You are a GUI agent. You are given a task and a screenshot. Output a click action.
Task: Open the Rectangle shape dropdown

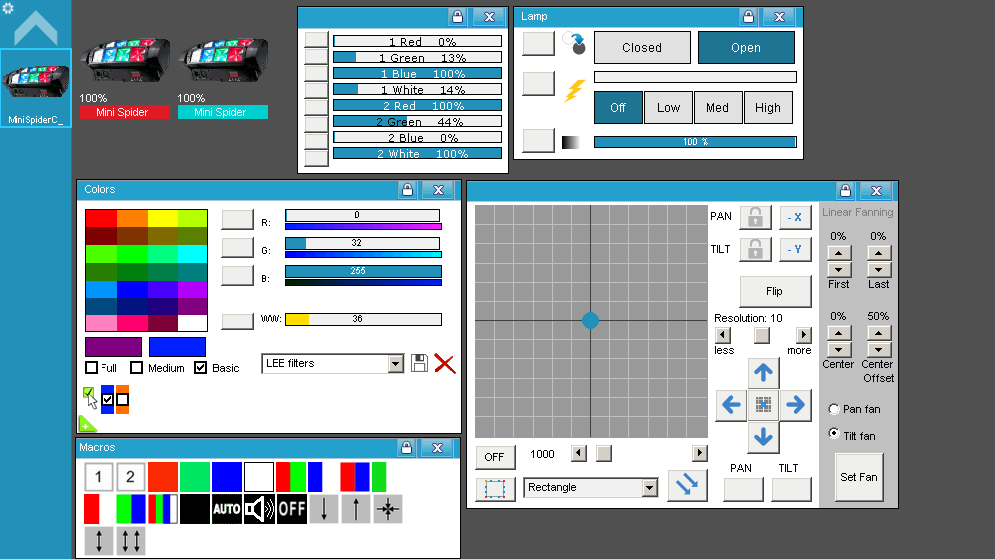[649, 487]
